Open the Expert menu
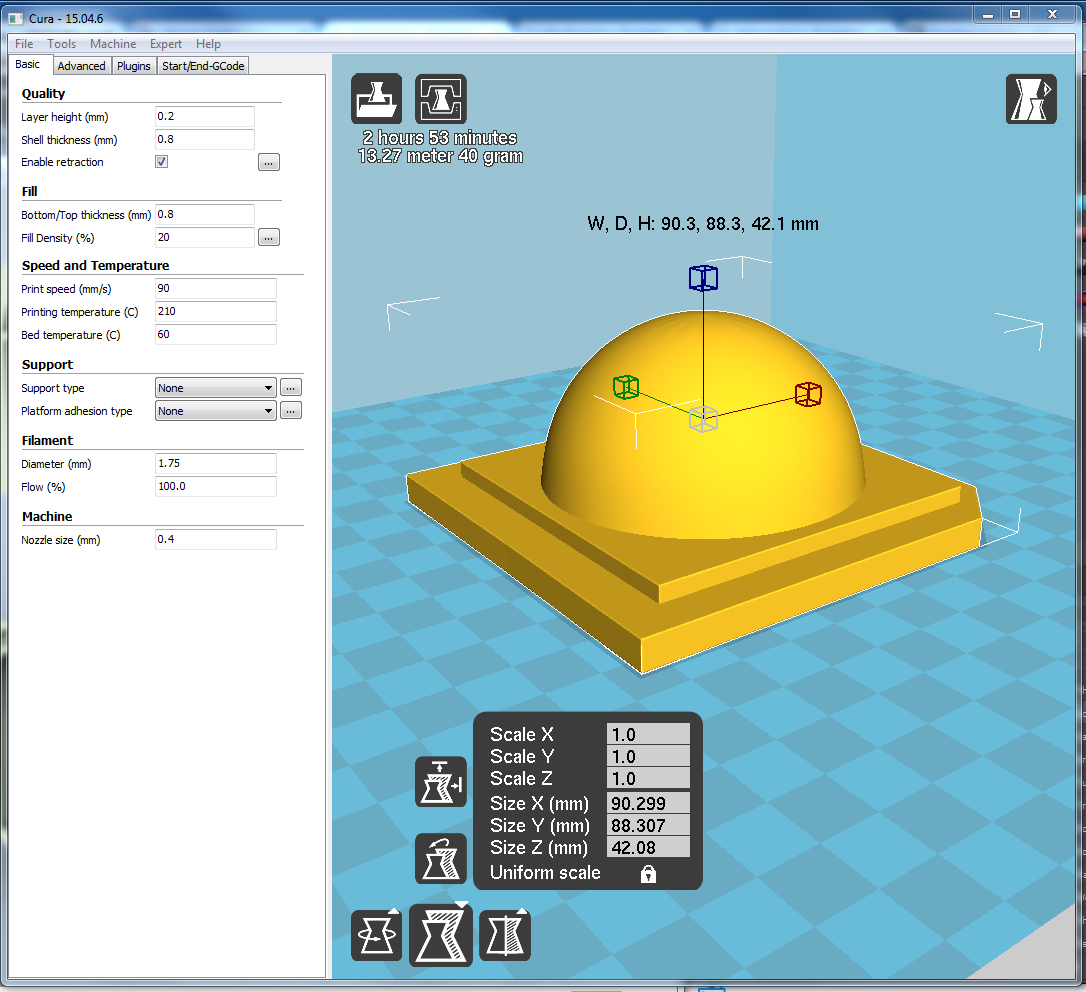This screenshot has width=1086, height=992. (x=166, y=44)
